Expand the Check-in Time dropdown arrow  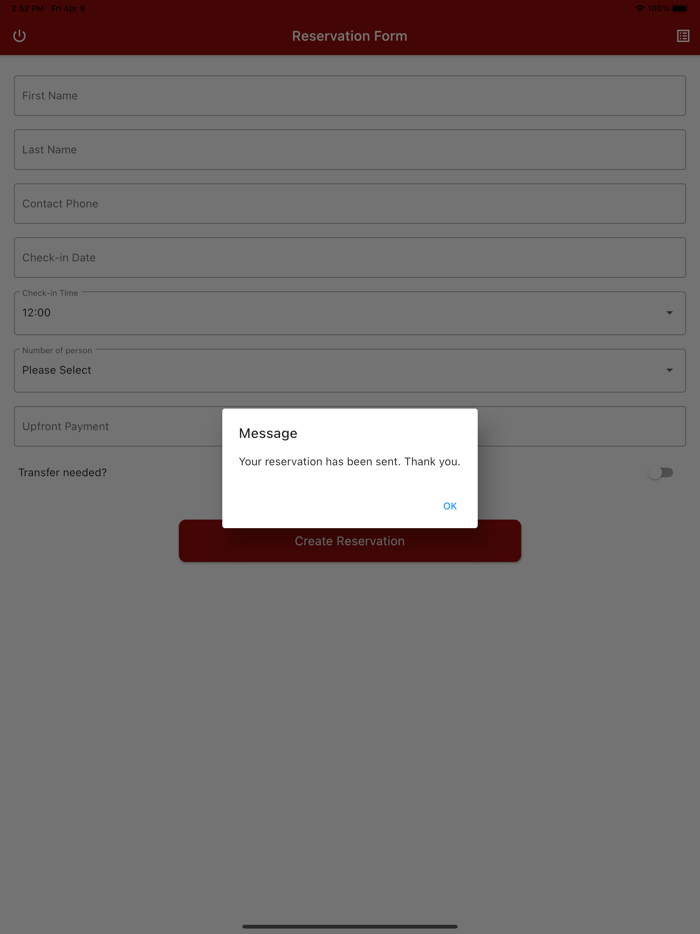(x=669, y=313)
